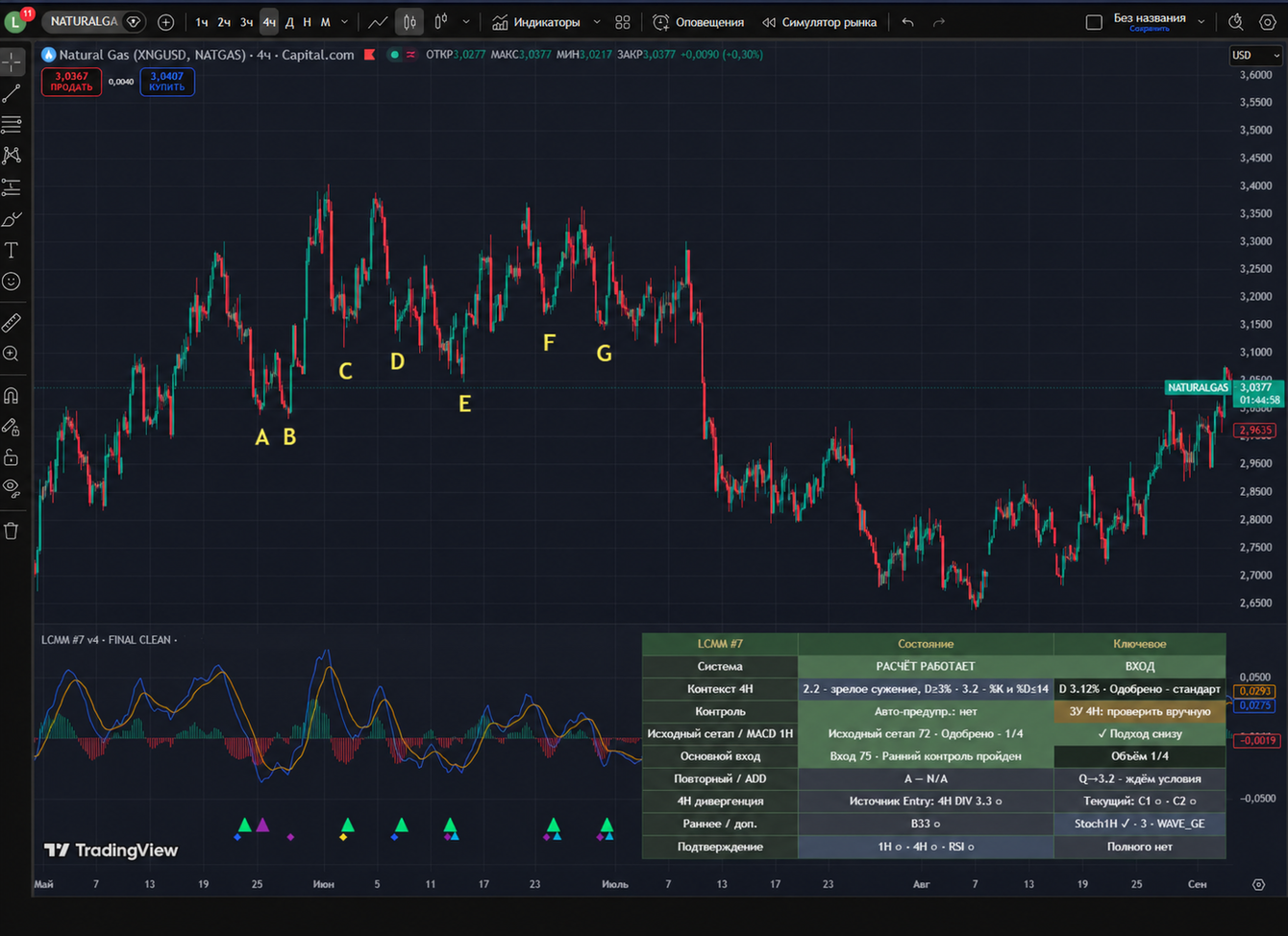Select the Text annotation tool
The image size is (1288, 936).
click(x=12, y=251)
